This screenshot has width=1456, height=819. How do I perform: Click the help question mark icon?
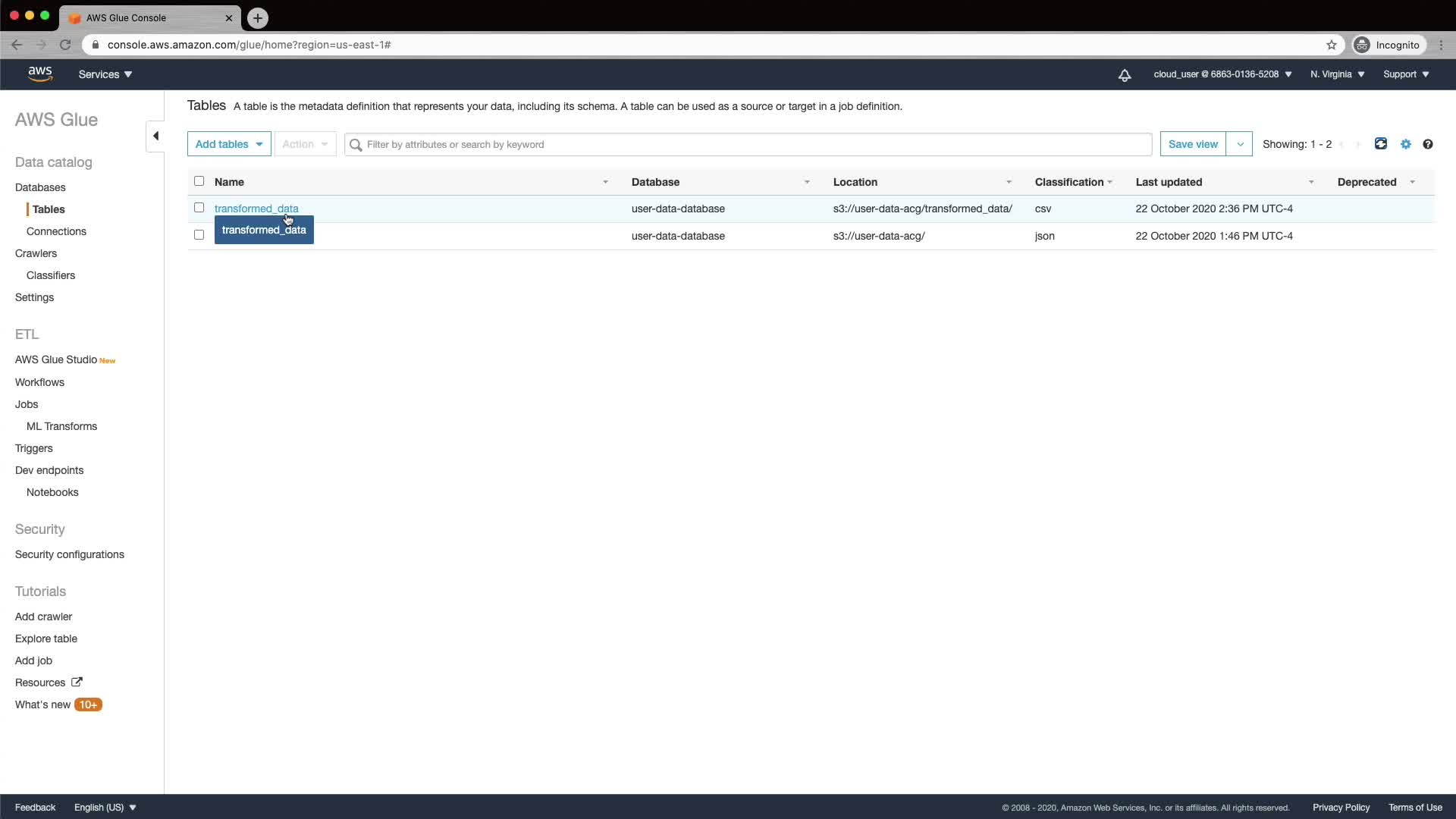click(x=1428, y=144)
